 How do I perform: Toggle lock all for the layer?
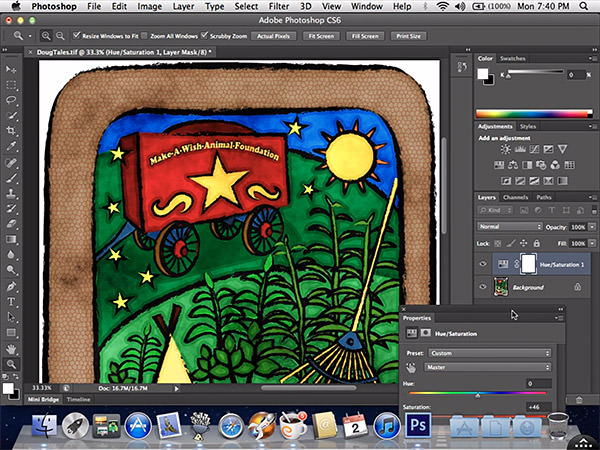[536, 243]
